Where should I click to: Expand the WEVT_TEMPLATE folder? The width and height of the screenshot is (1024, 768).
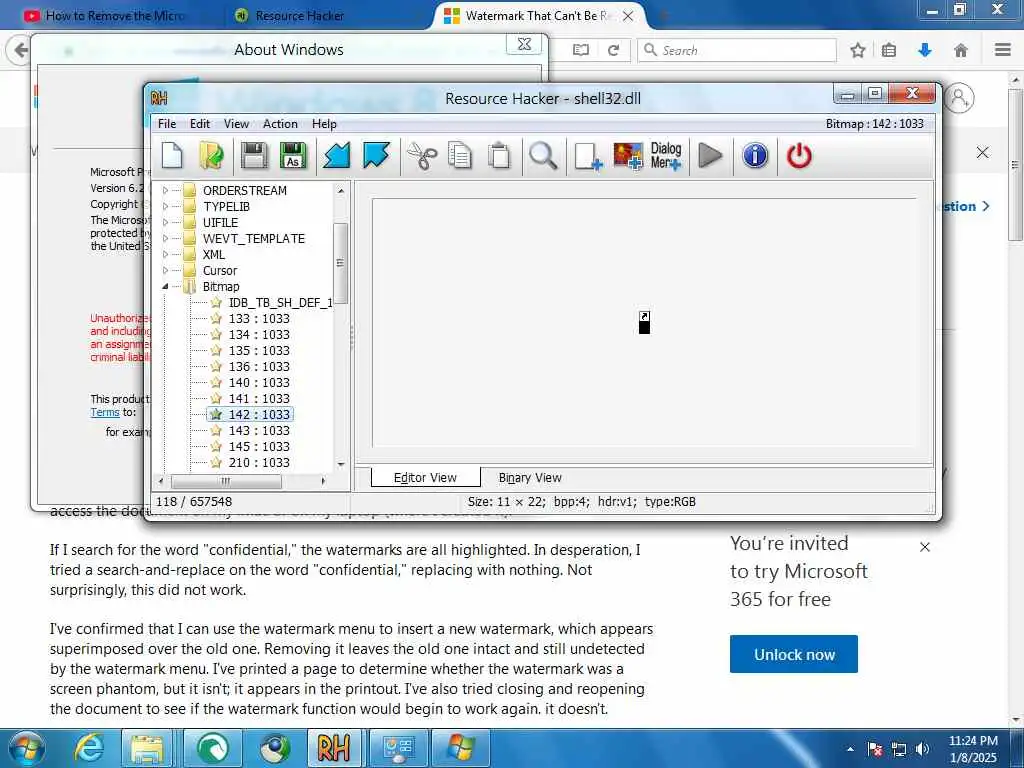pyautogui.click(x=165, y=238)
